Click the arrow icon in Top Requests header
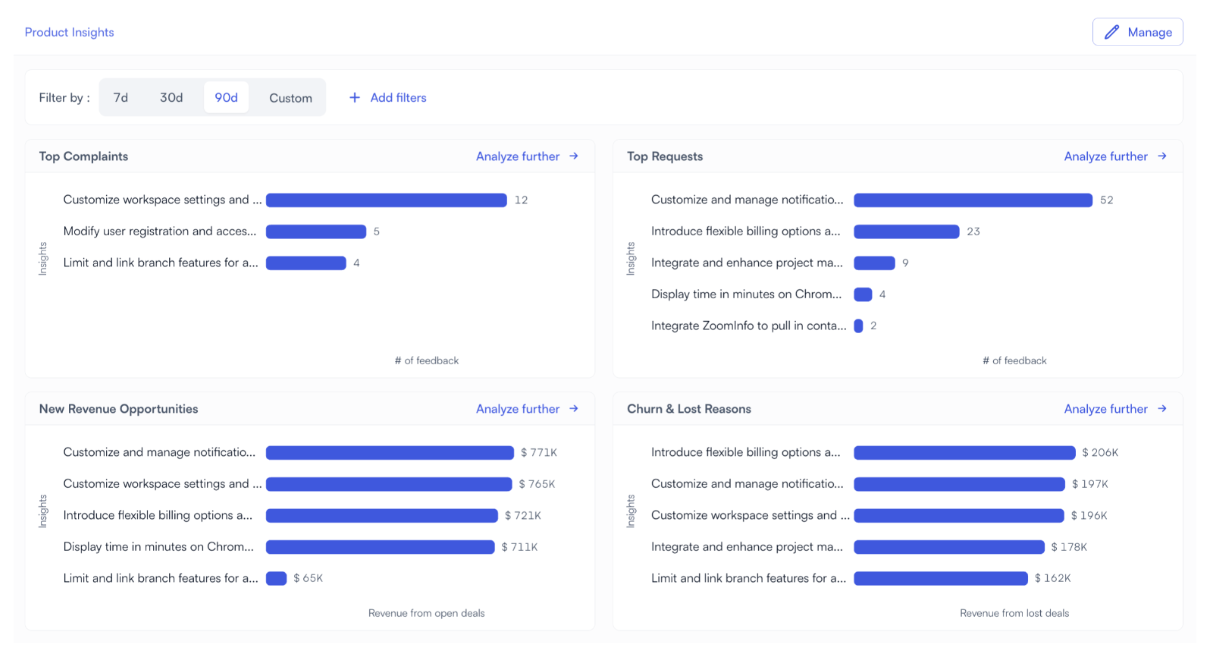The image size is (1226, 652). pos(1162,156)
